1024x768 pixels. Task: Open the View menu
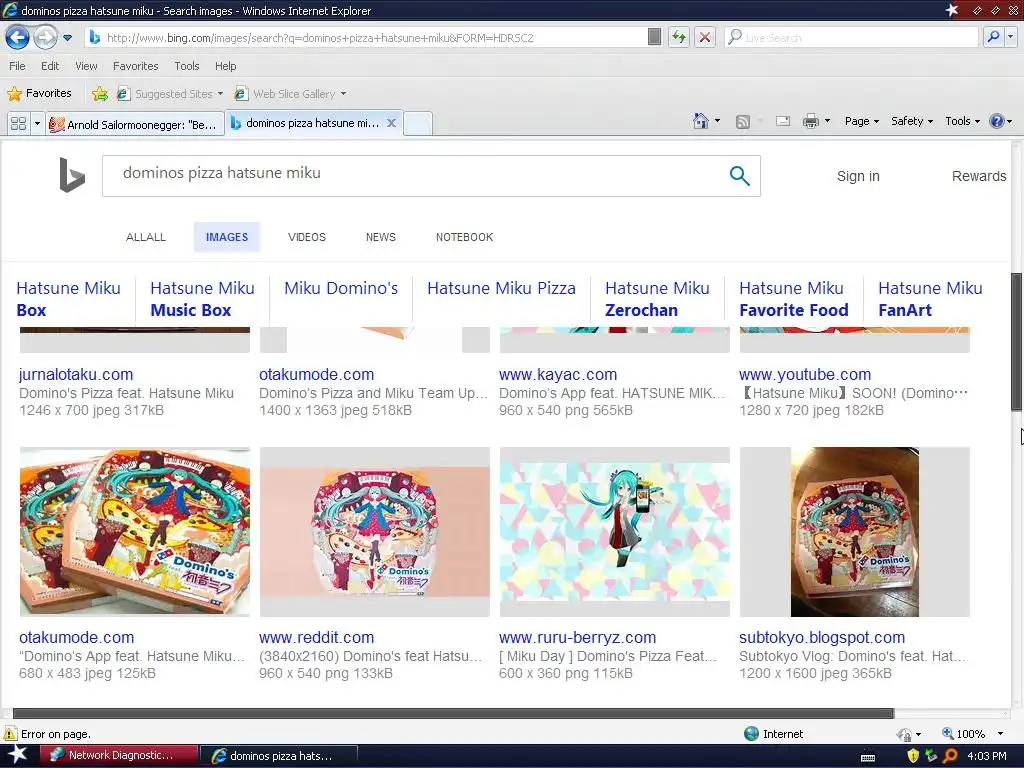pyautogui.click(x=86, y=66)
